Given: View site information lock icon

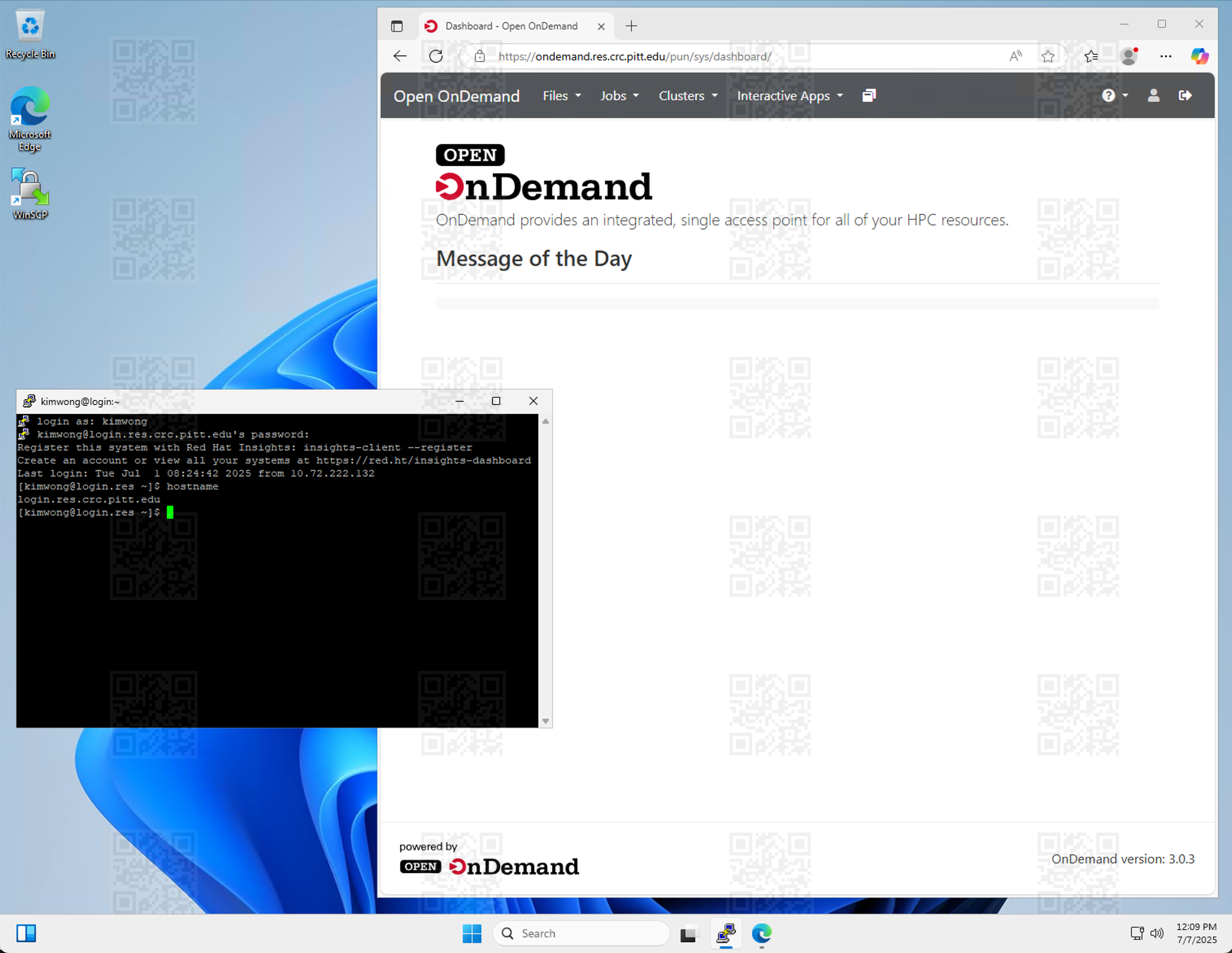Looking at the screenshot, I should (479, 57).
